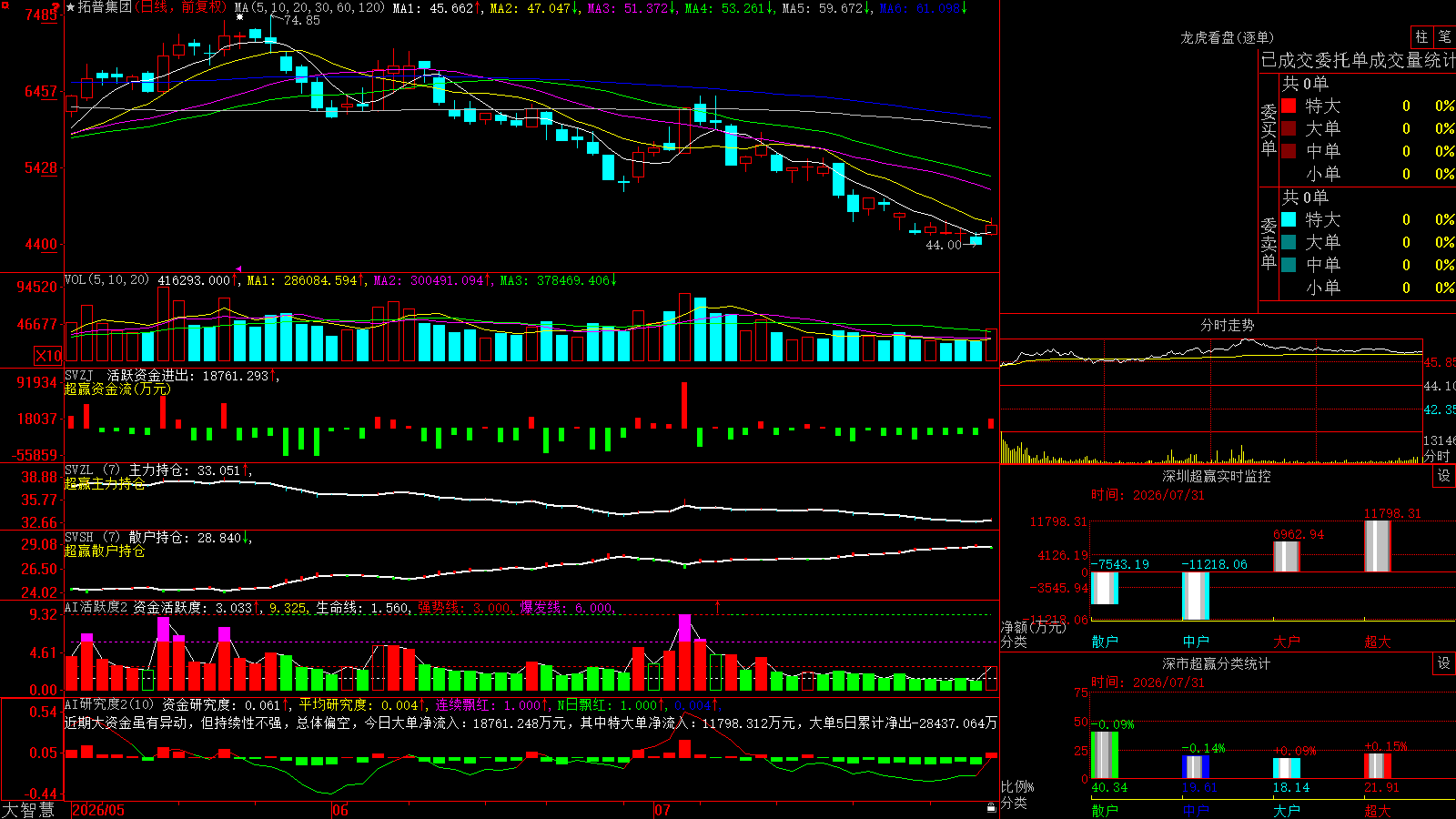This screenshot has width=1456, height=819.
Task: Click the 06 month marker on timeline
Action: tap(339, 810)
